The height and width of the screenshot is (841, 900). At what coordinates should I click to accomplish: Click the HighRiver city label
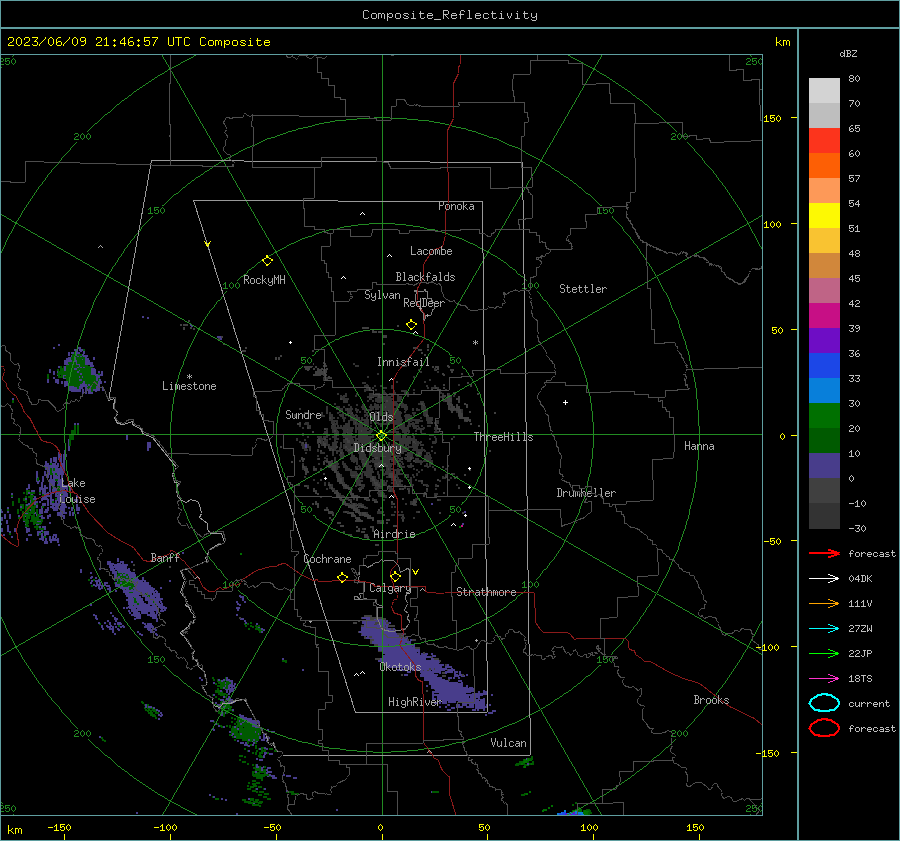414,702
